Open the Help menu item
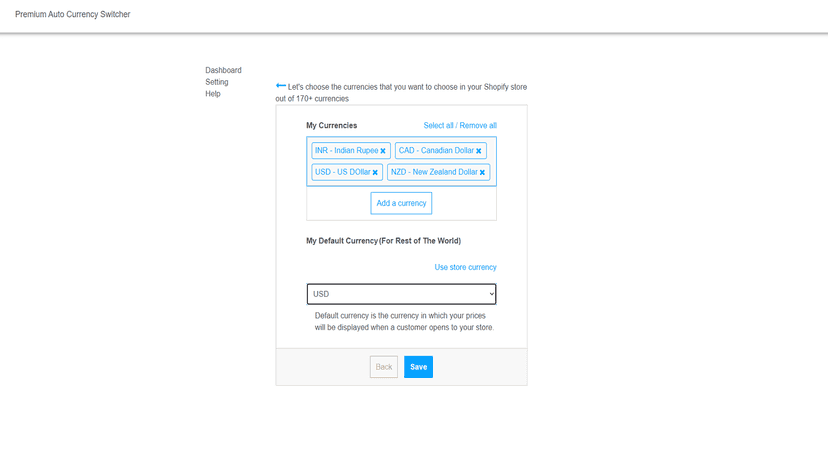Image resolution: width=828 pixels, height=466 pixels. click(x=213, y=94)
